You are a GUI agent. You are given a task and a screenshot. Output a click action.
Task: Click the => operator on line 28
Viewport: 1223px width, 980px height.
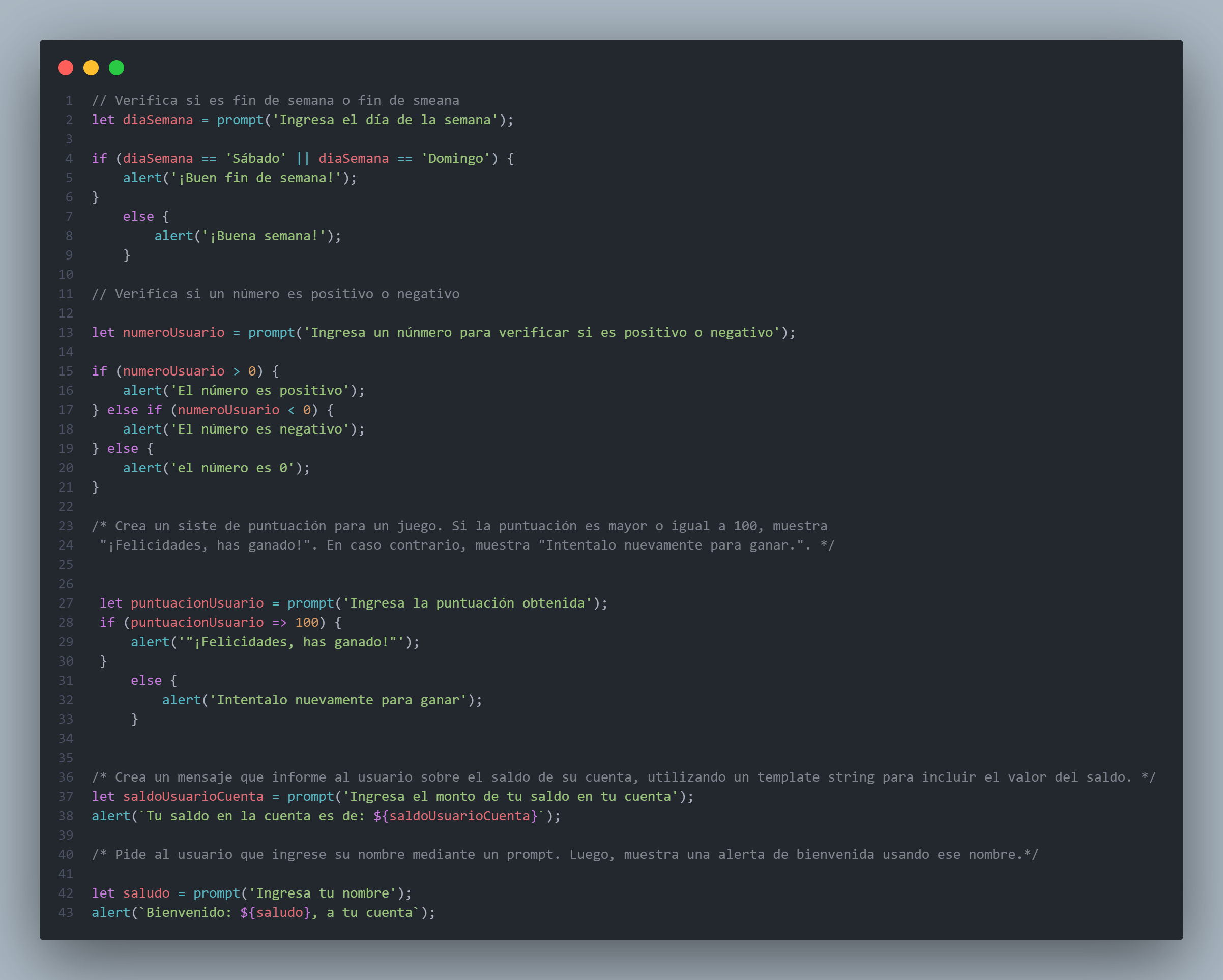tap(279, 622)
